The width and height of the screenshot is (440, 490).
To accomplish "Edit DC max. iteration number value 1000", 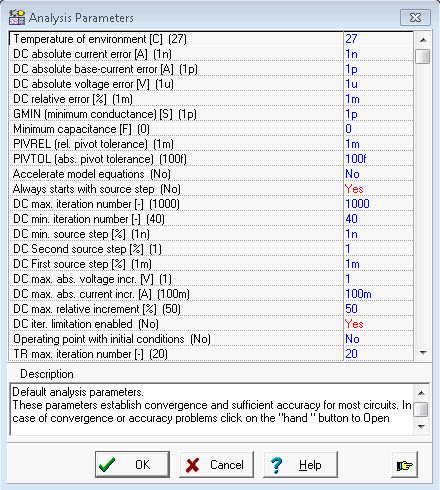I will [378, 204].
